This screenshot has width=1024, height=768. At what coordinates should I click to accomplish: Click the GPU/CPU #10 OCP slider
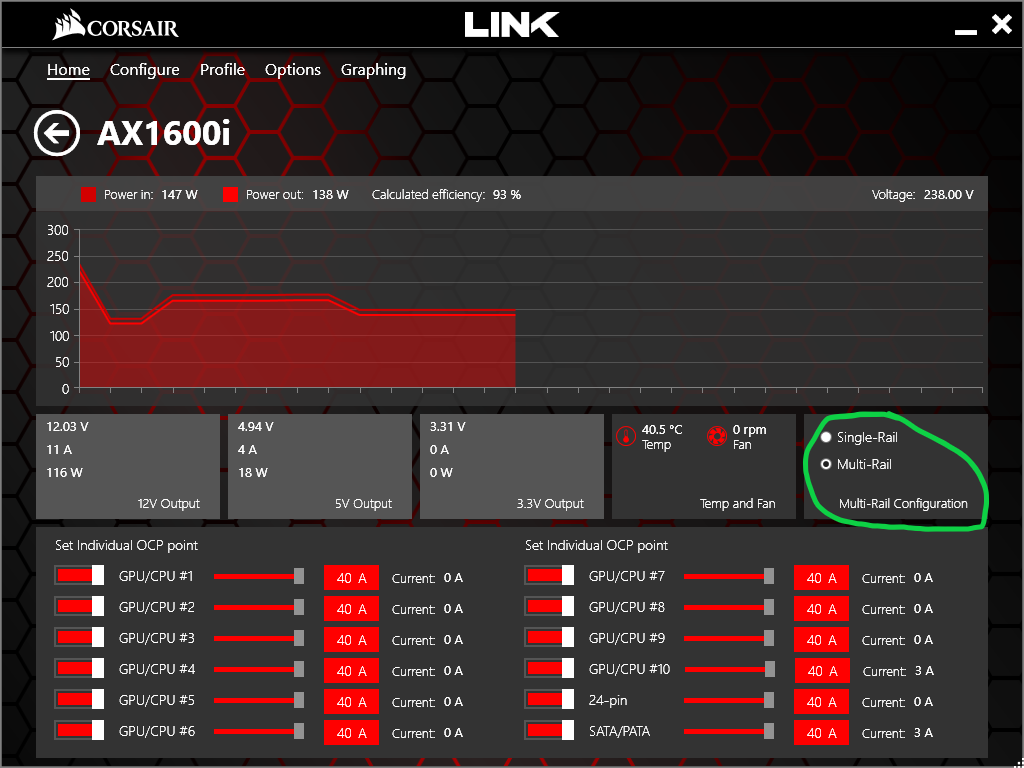click(x=729, y=669)
